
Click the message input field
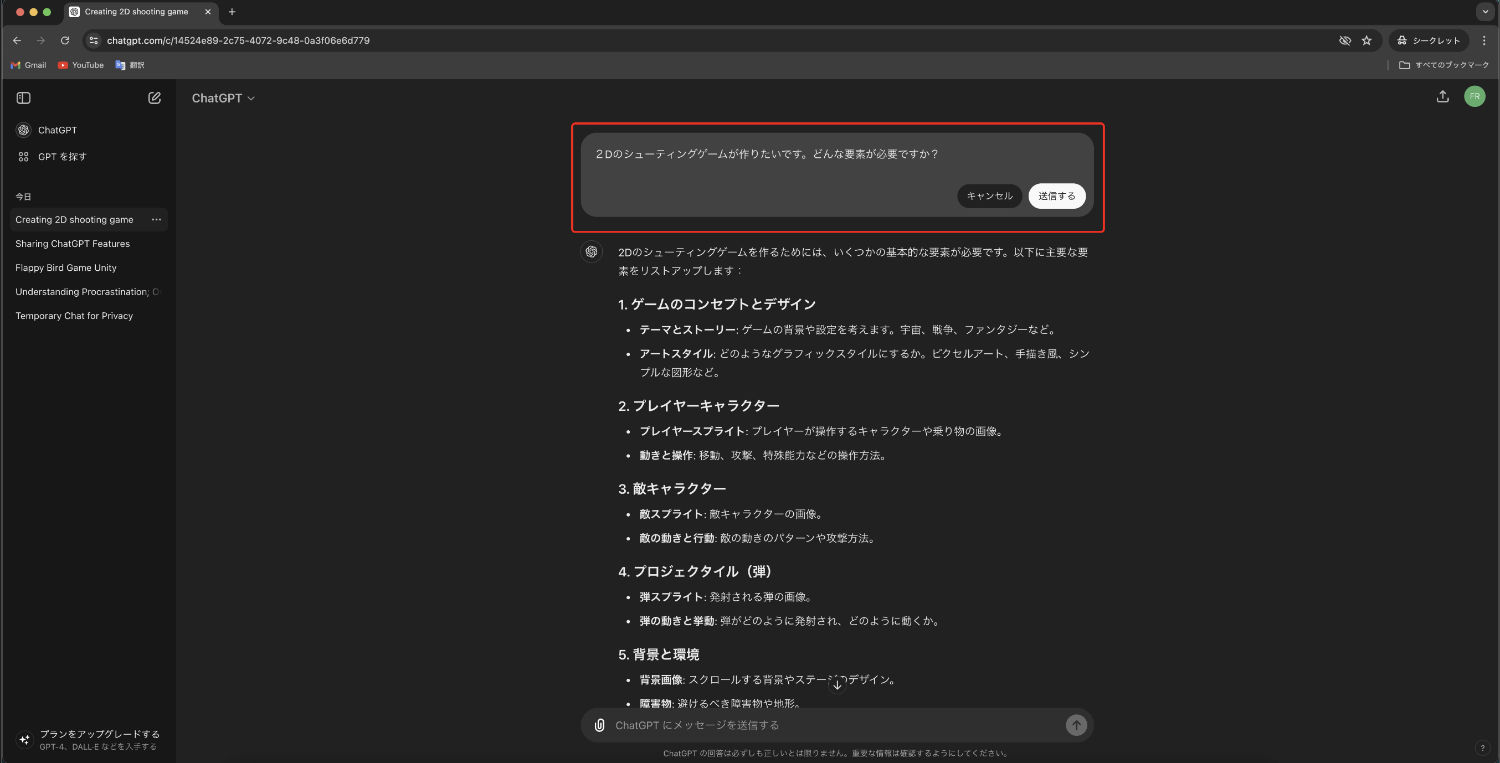838,725
